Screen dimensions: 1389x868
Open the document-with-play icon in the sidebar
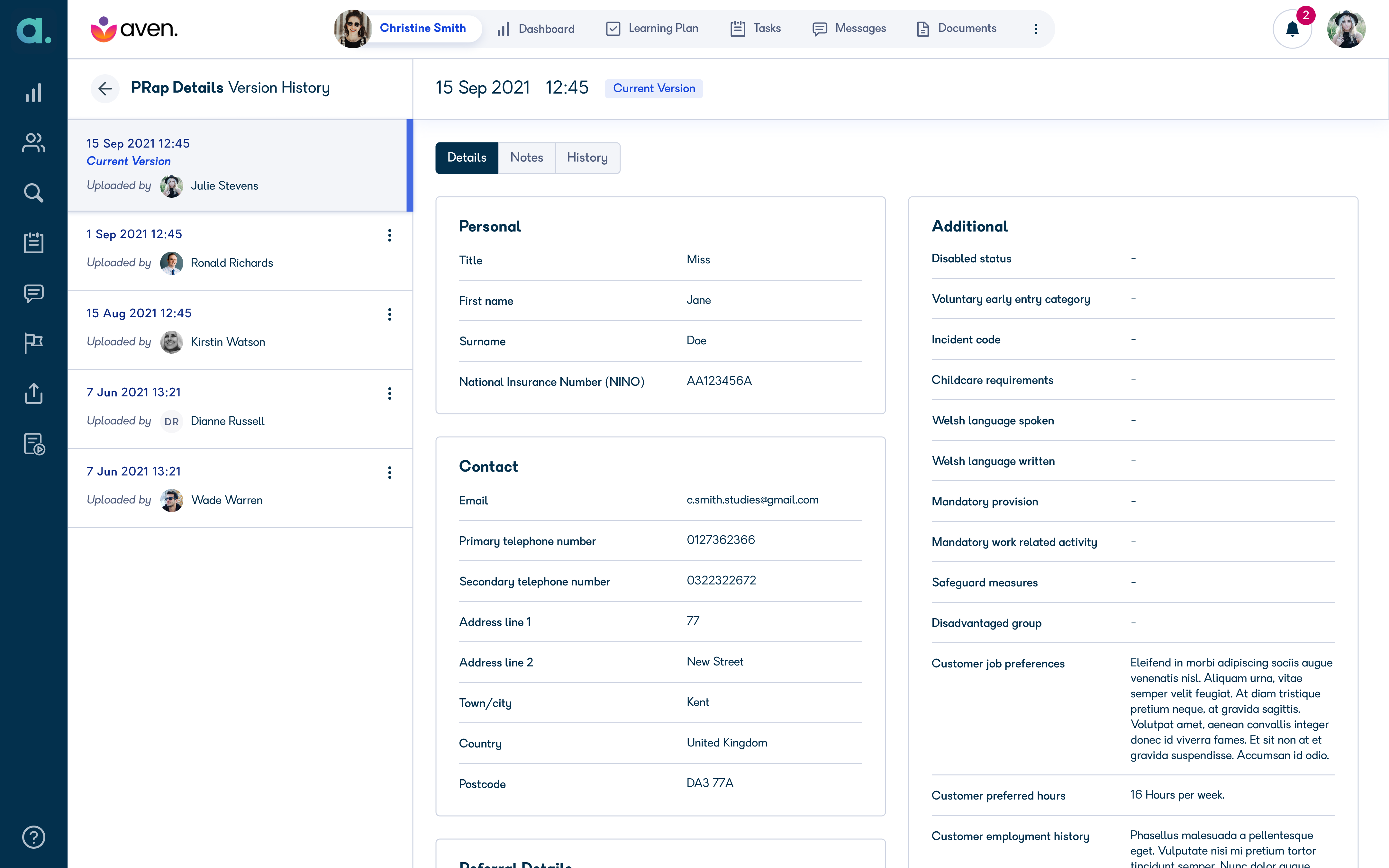pyautogui.click(x=33, y=444)
